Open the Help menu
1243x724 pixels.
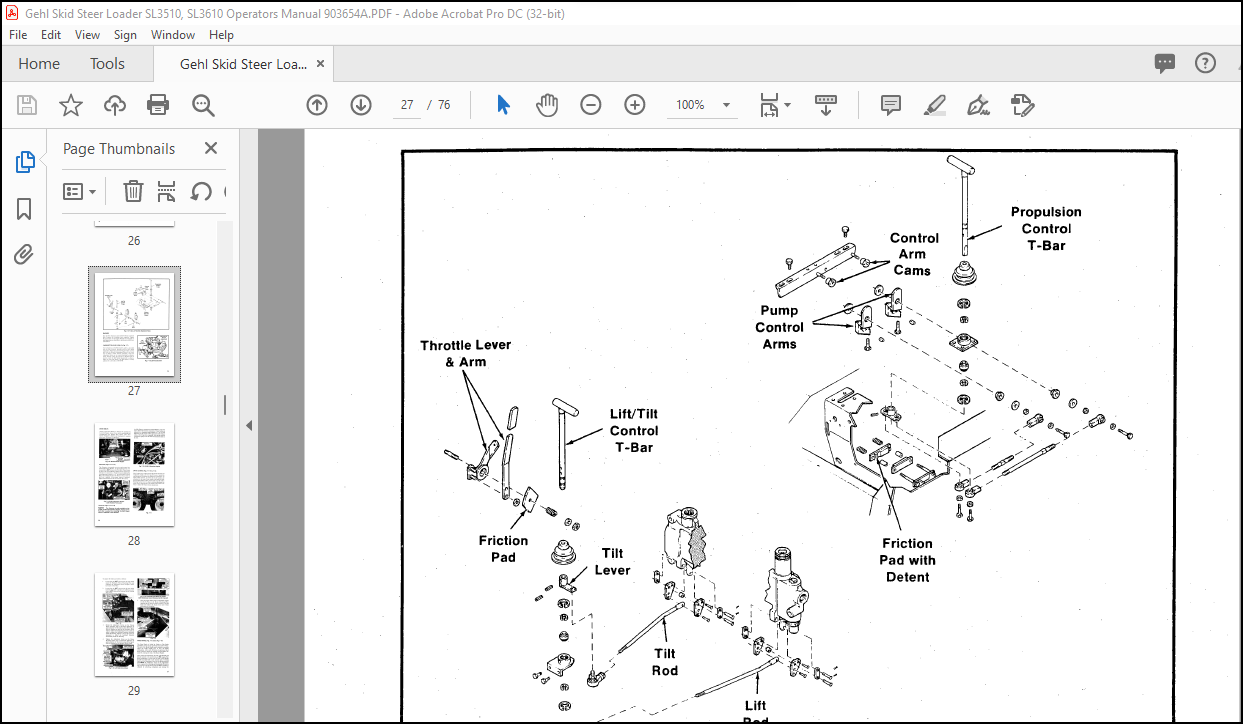coord(221,34)
